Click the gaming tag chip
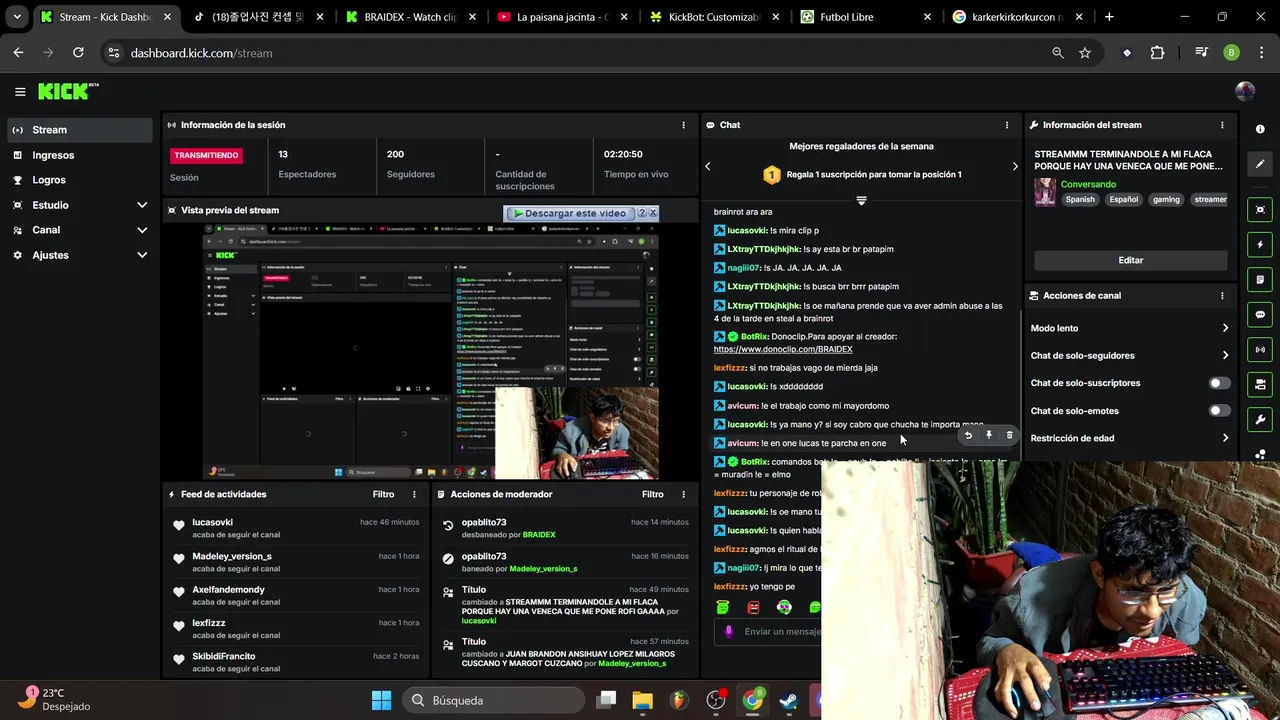The width and height of the screenshot is (1280, 720). 1166,199
